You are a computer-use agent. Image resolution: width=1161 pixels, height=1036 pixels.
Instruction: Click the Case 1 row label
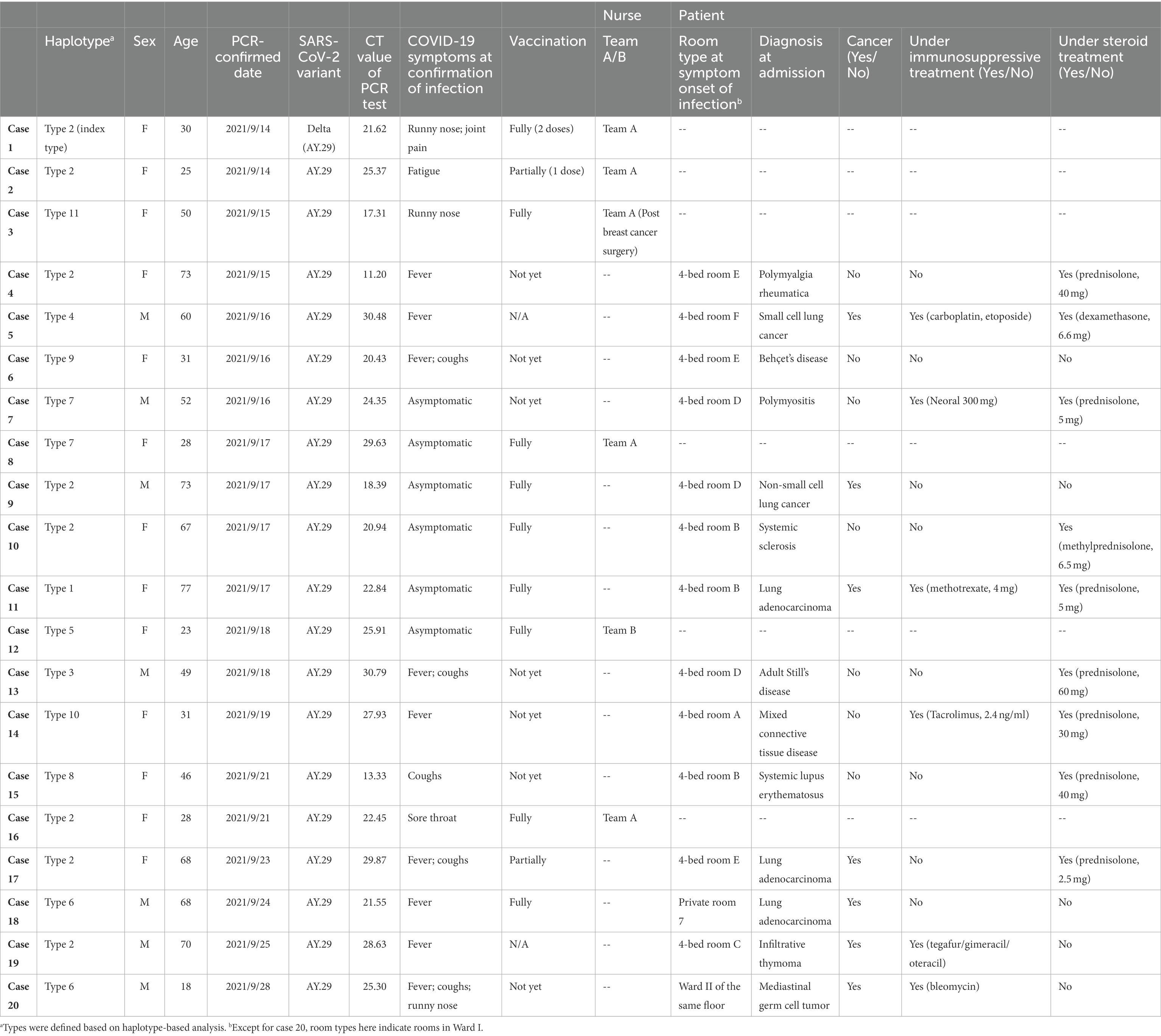[18, 138]
